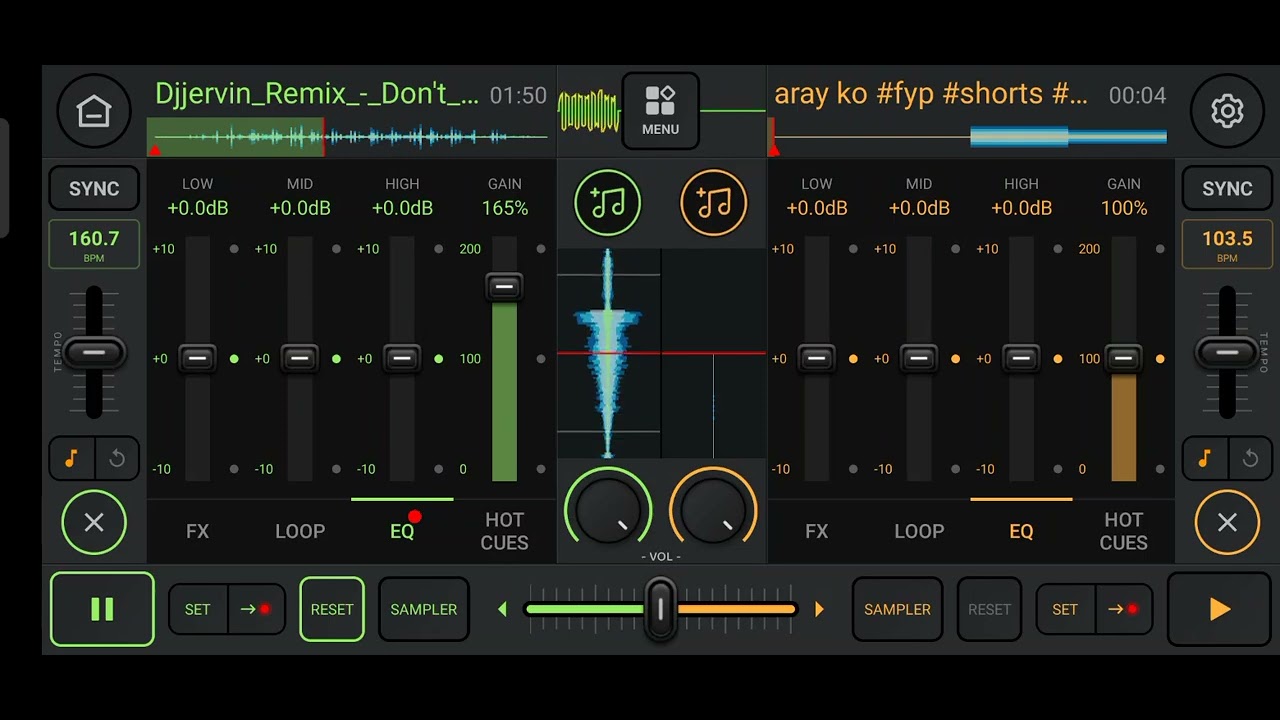Select EQ tab on right deck
Viewport: 1280px width, 720px height.
pyautogui.click(x=1021, y=531)
